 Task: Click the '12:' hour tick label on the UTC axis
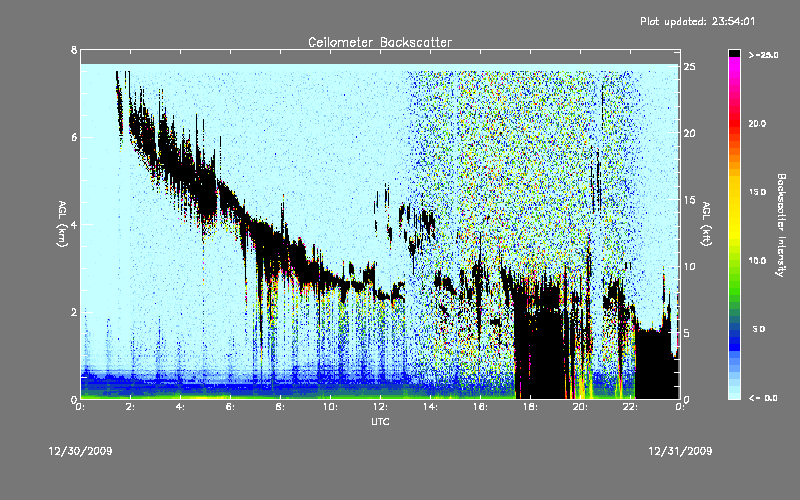(x=380, y=407)
